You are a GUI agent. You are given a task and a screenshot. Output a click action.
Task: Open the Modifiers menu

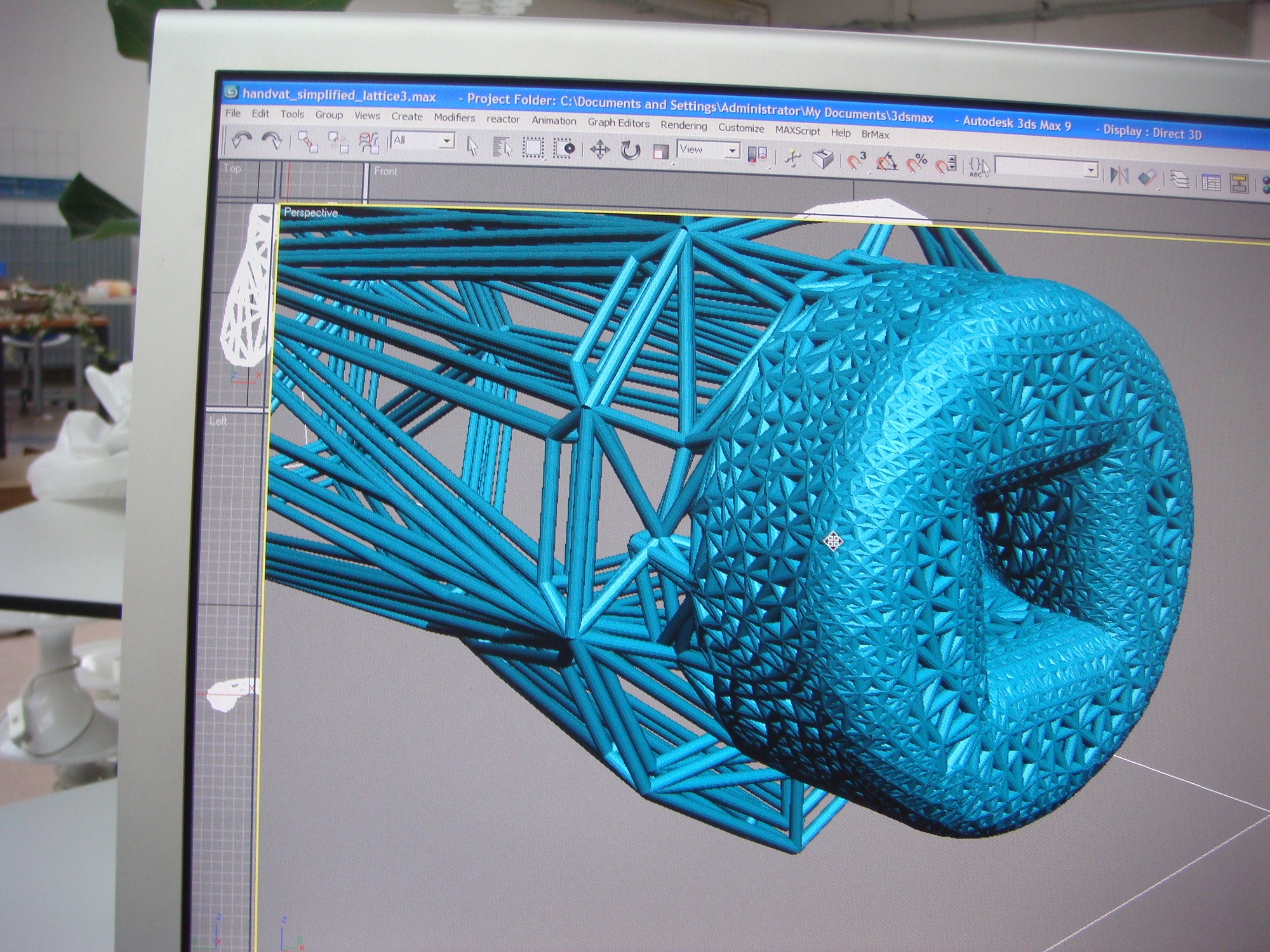[x=455, y=117]
